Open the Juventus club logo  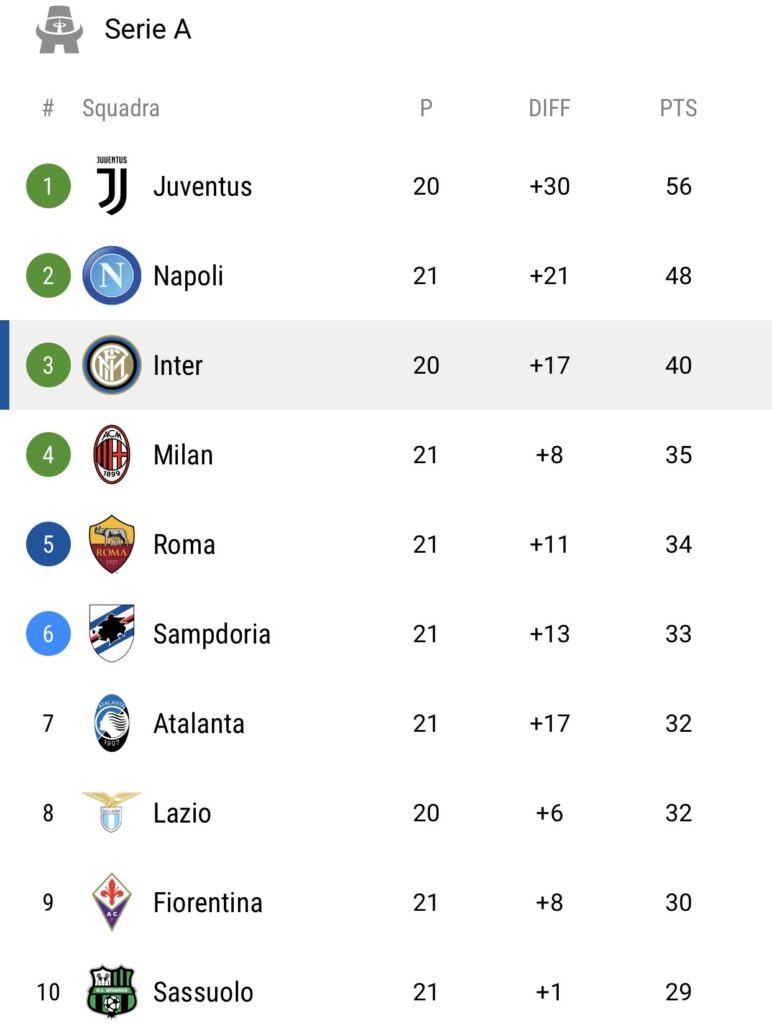coord(112,185)
